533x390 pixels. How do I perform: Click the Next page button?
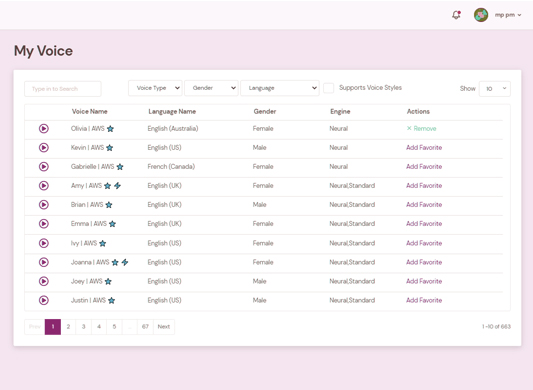[164, 327]
